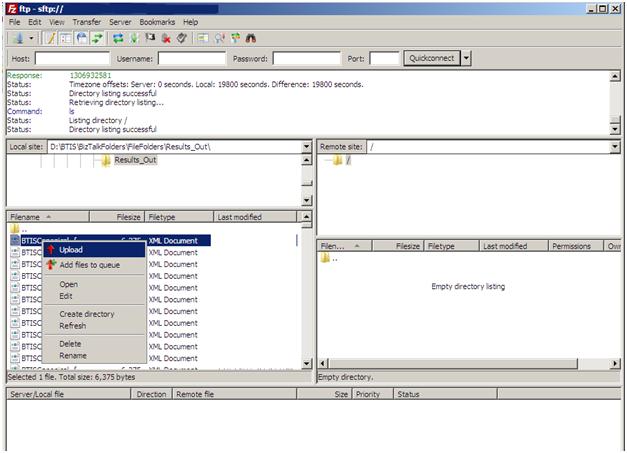627x453 pixels.
Task: Click message log scrollbar down arrow
Action: 615,129
